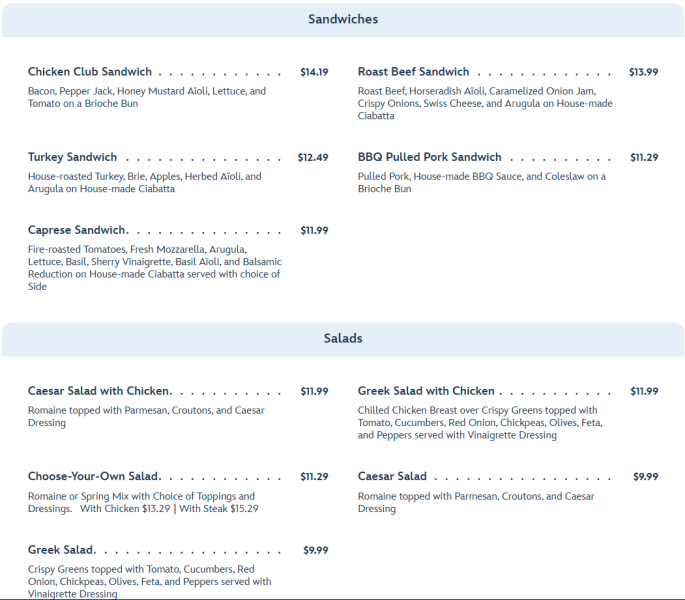The width and height of the screenshot is (685, 600).
Task: Select the Greek Salad with Chicken title
Action: [426, 391]
